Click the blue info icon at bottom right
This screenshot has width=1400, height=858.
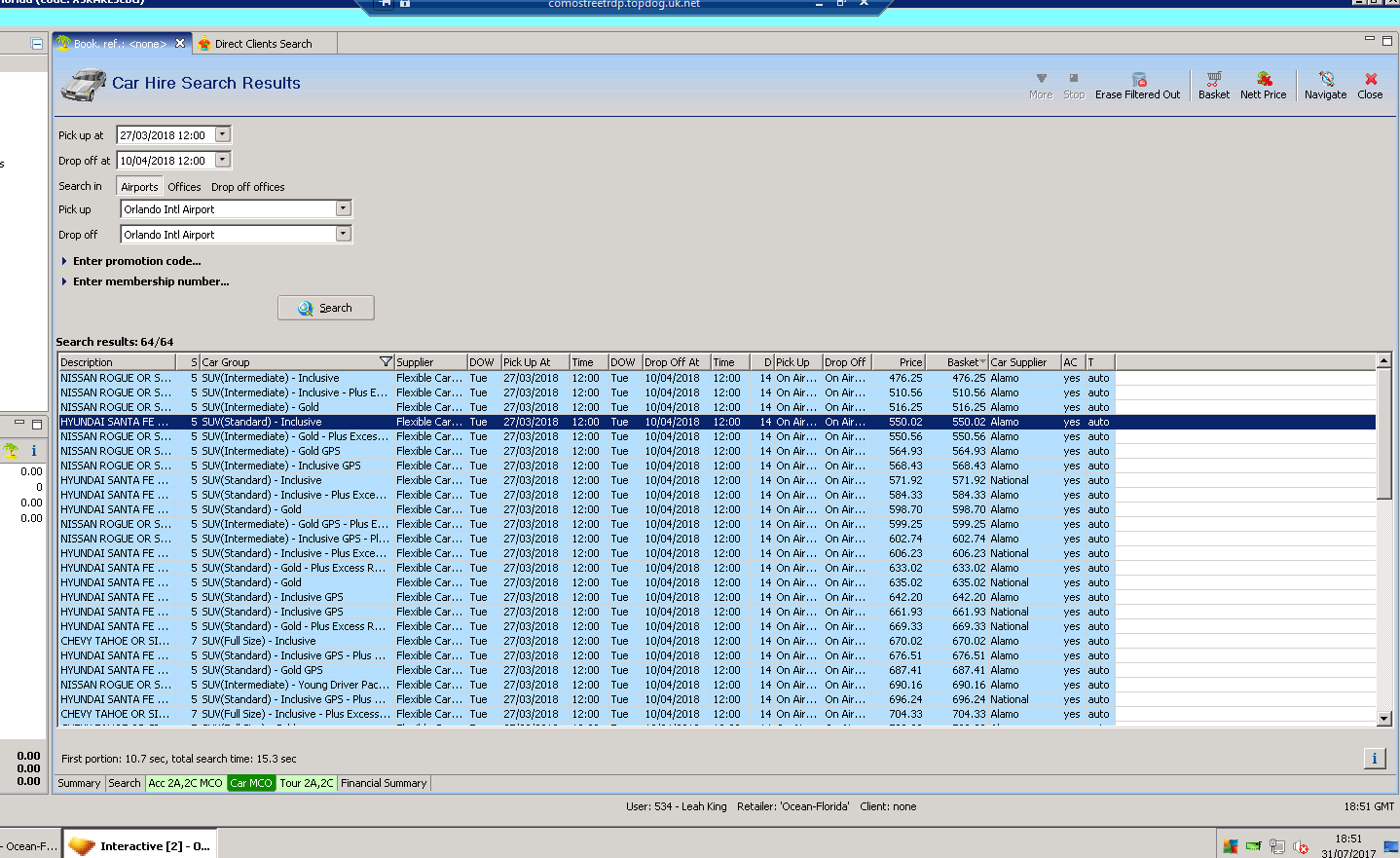1374,759
